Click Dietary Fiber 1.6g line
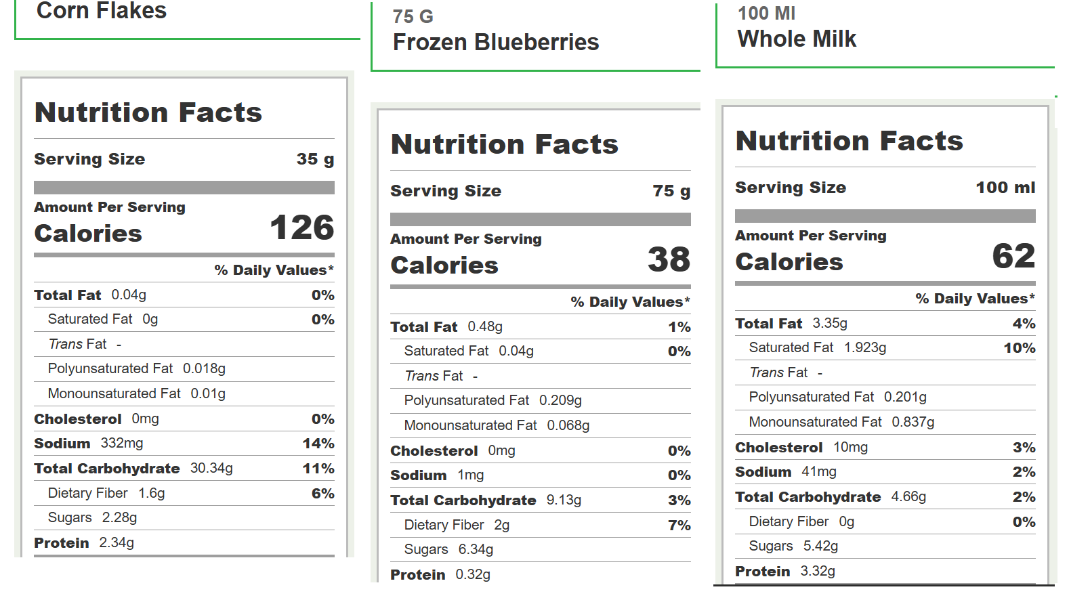This screenshot has width=1069, height=600. point(106,493)
